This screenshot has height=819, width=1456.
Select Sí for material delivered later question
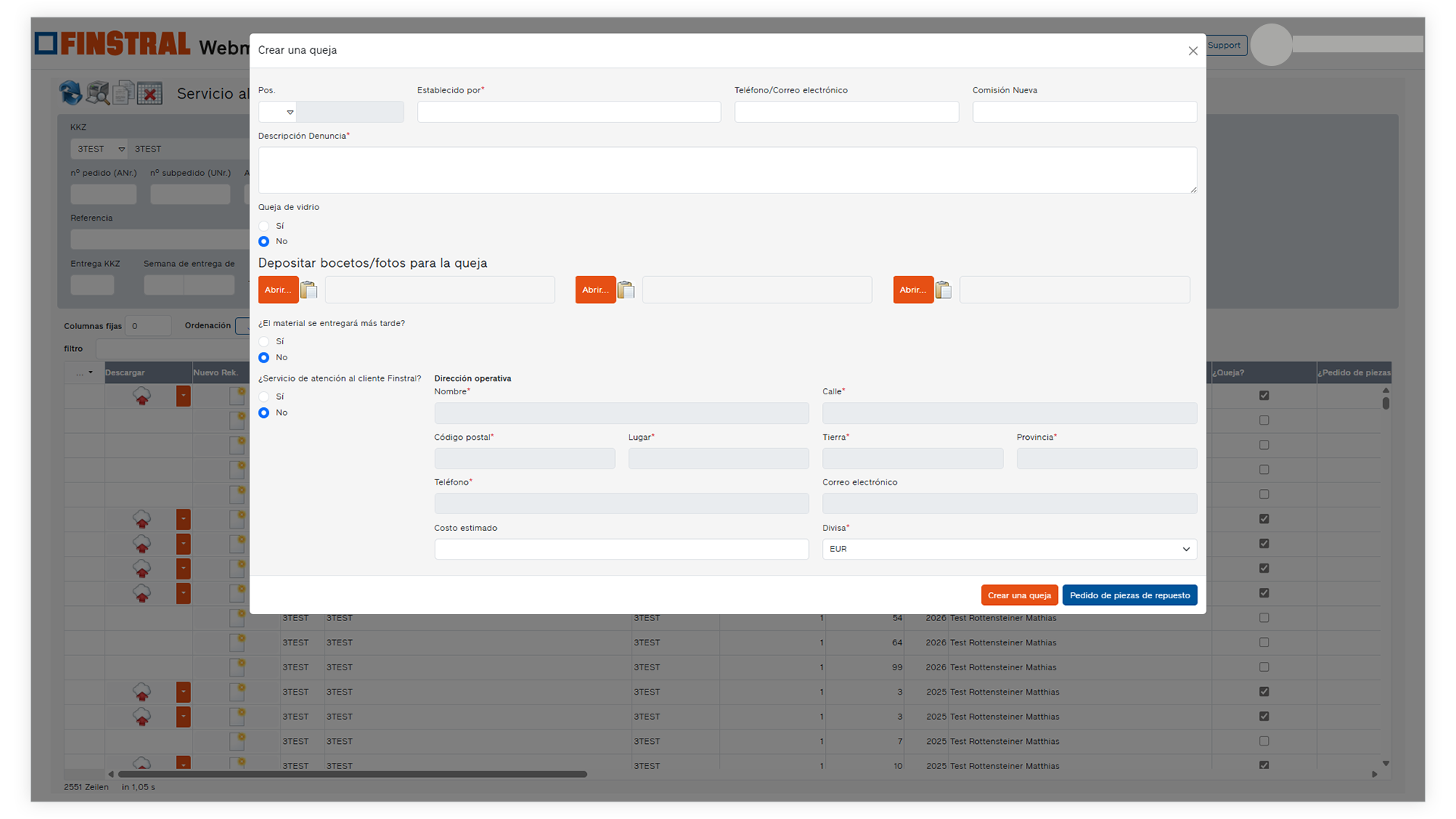(x=264, y=342)
